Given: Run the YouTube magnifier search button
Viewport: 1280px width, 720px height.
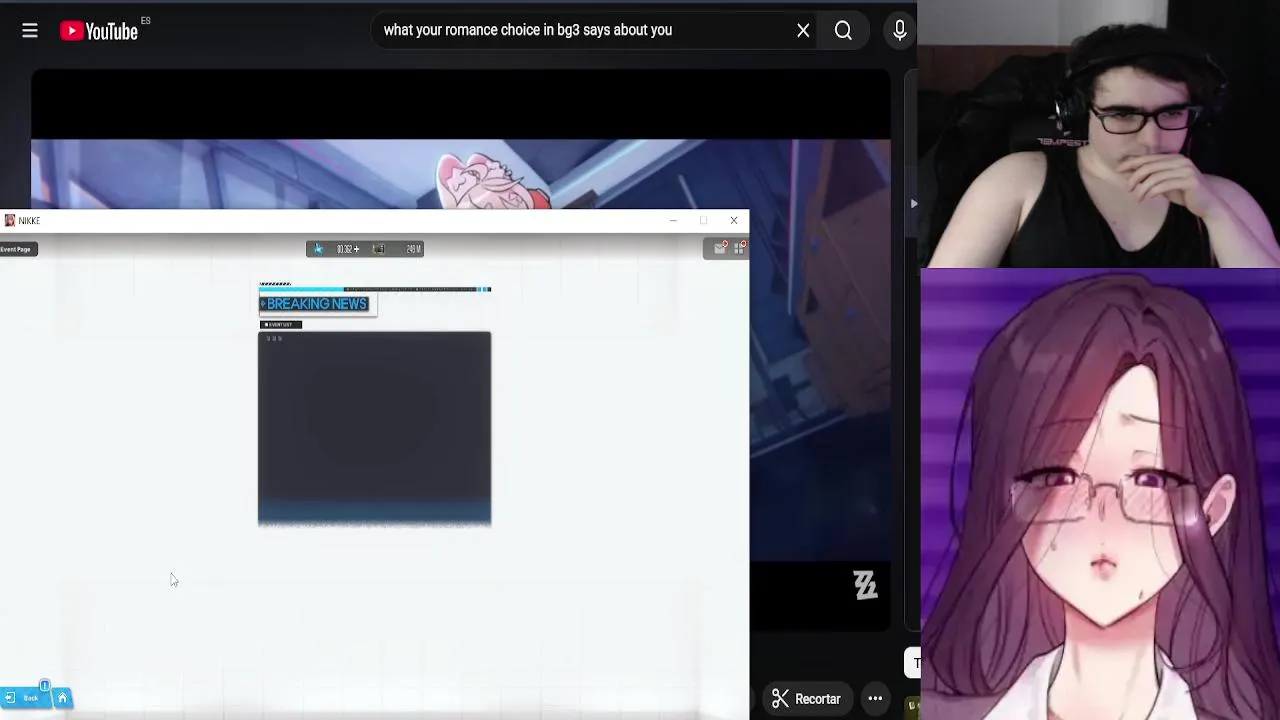Looking at the screenshot, I should pos(843,31).
